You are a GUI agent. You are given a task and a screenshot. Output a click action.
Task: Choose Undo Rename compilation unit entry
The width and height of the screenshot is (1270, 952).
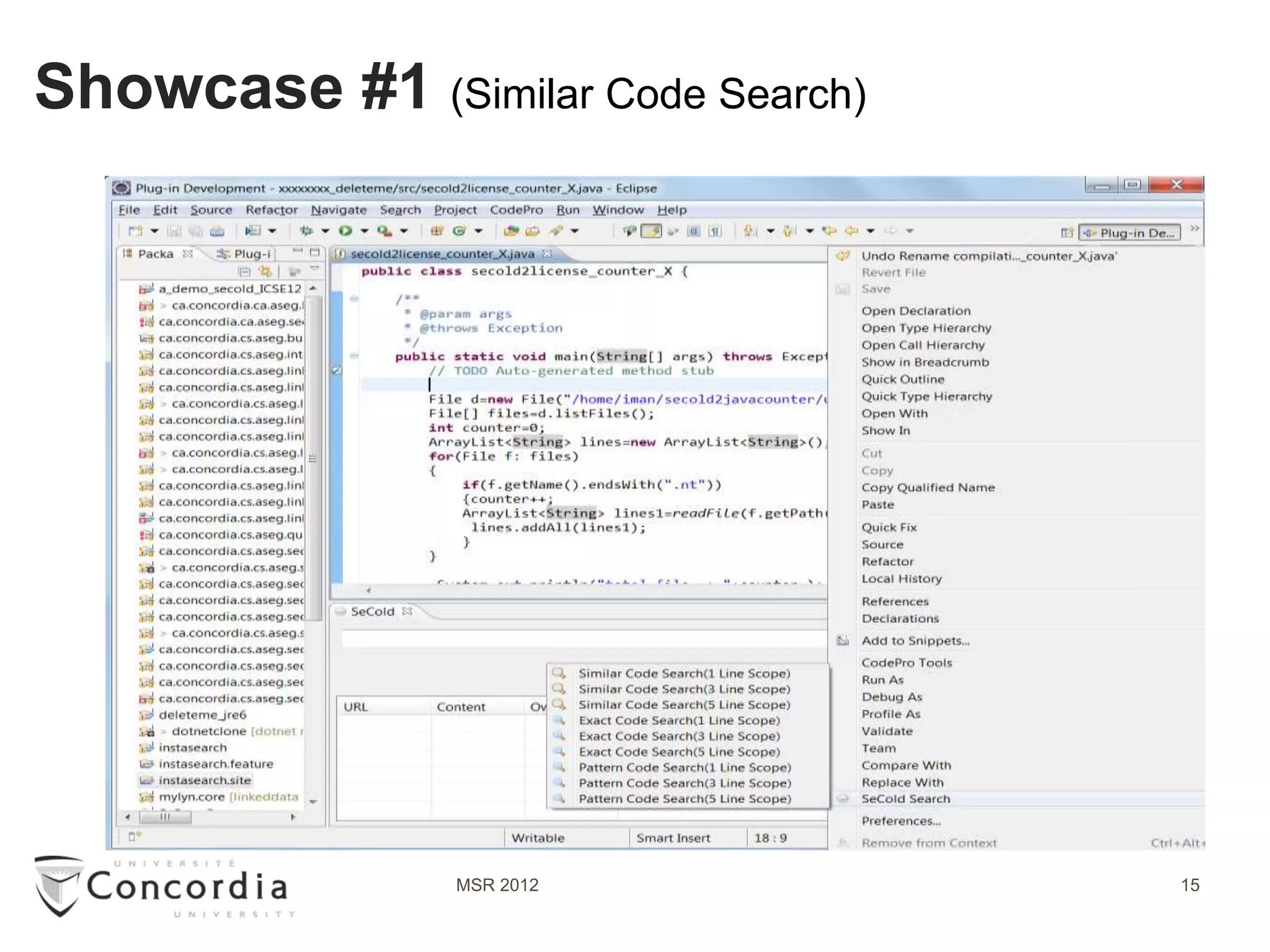(x=1017, y=256)
